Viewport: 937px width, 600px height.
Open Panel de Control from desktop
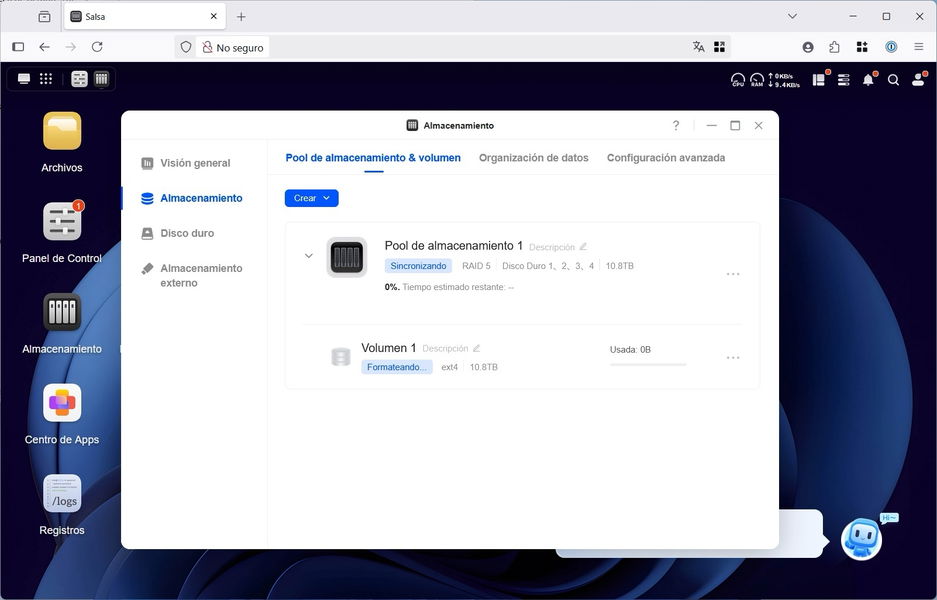point(62,221)
